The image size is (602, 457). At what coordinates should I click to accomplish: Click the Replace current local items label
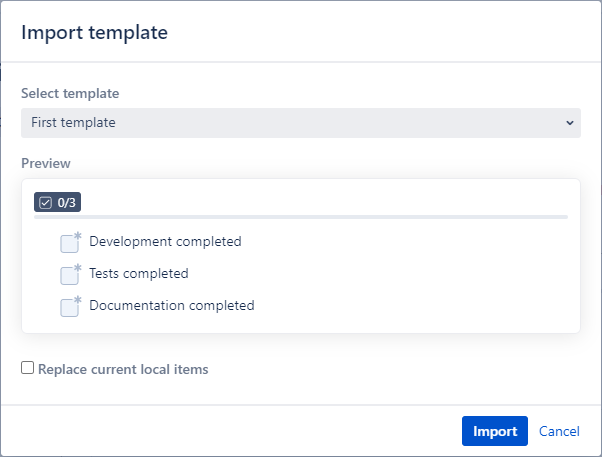pyautogui.click(x=123, y=369)
